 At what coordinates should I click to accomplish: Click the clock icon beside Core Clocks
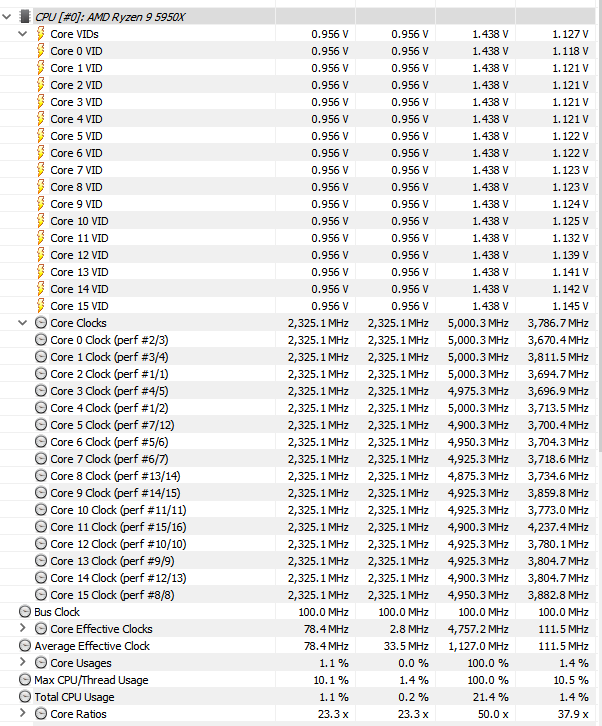coord(41,323)
